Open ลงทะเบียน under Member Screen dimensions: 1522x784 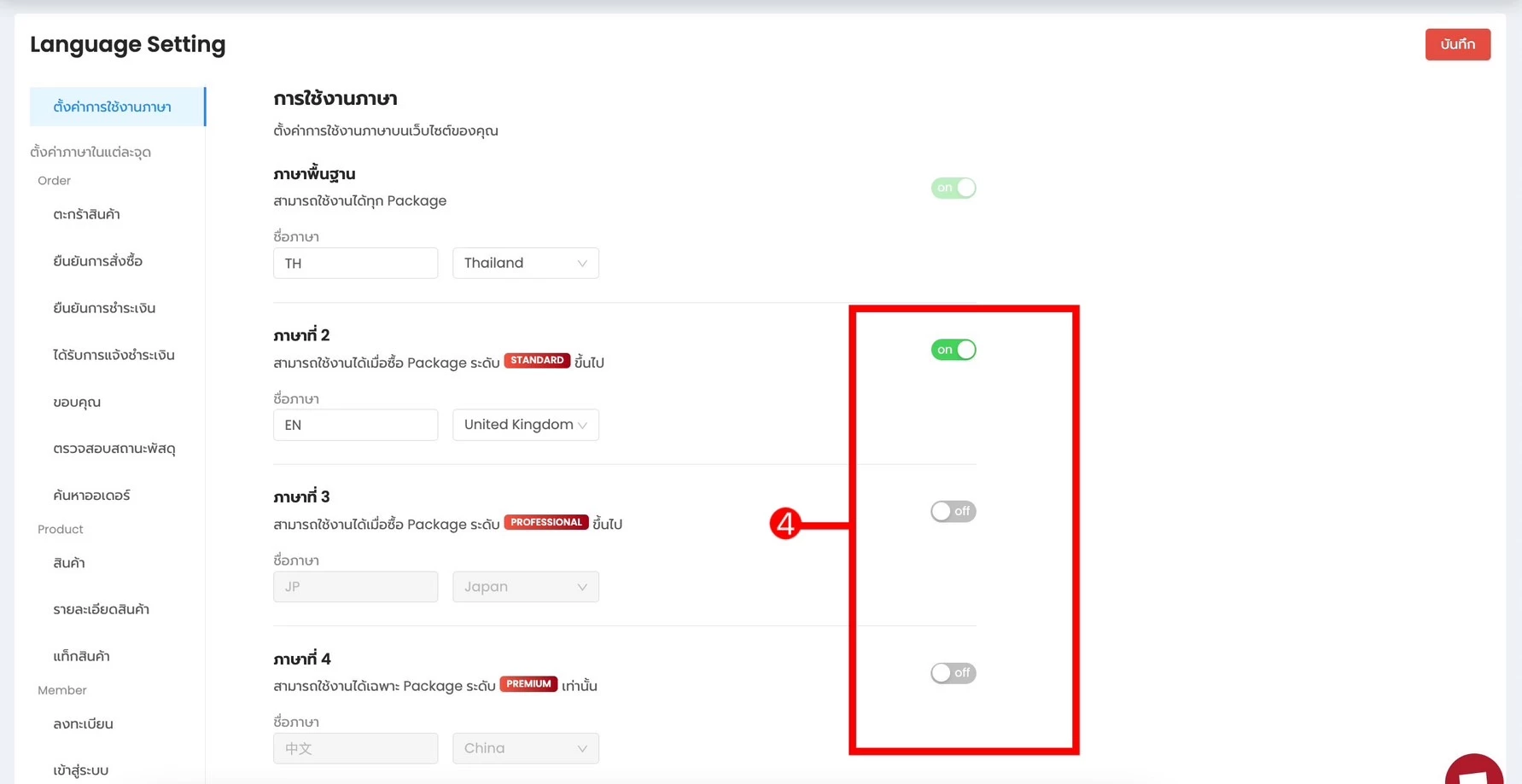(83, 723)
